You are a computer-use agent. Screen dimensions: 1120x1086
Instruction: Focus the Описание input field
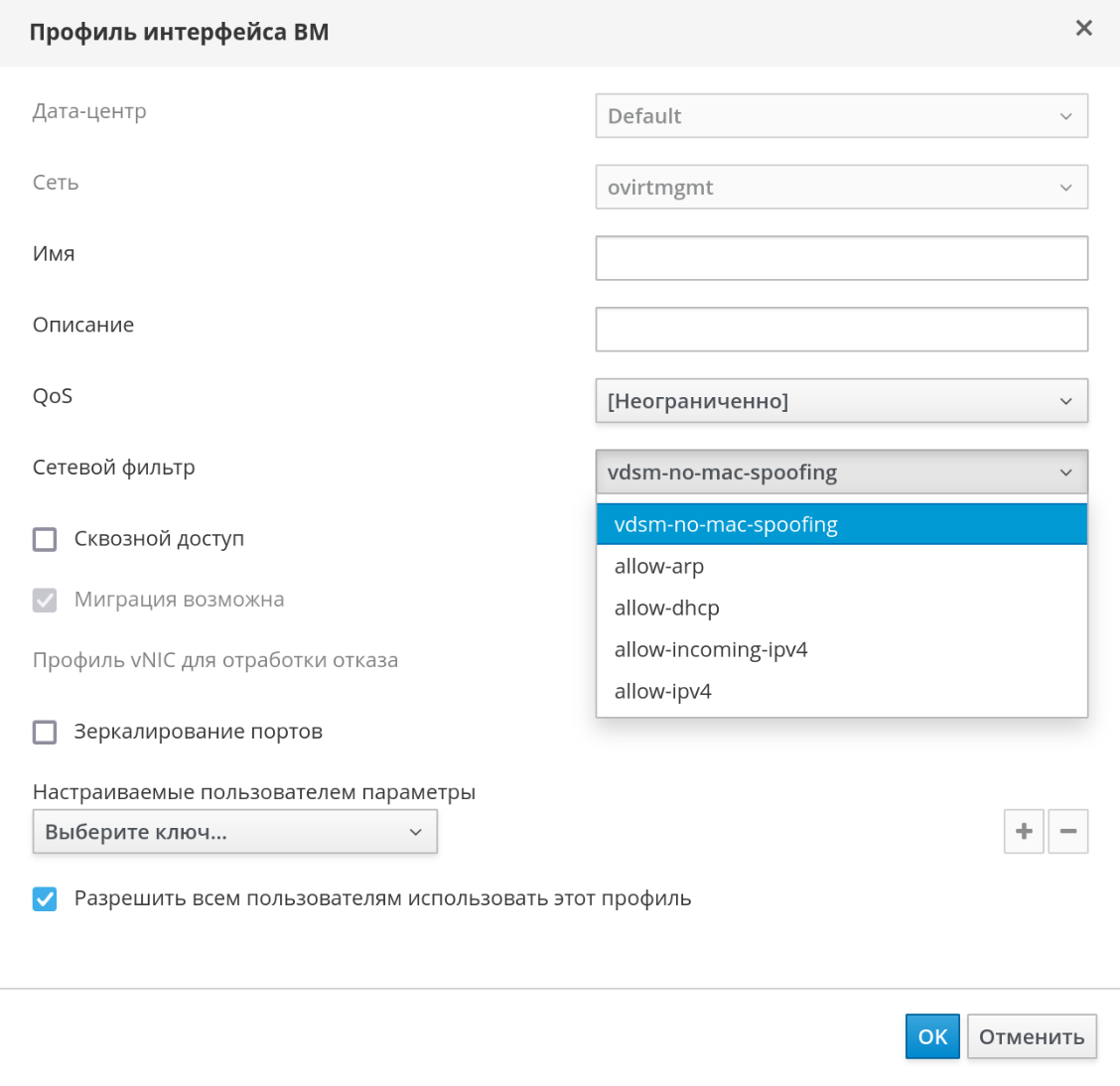tap(841, 330)
